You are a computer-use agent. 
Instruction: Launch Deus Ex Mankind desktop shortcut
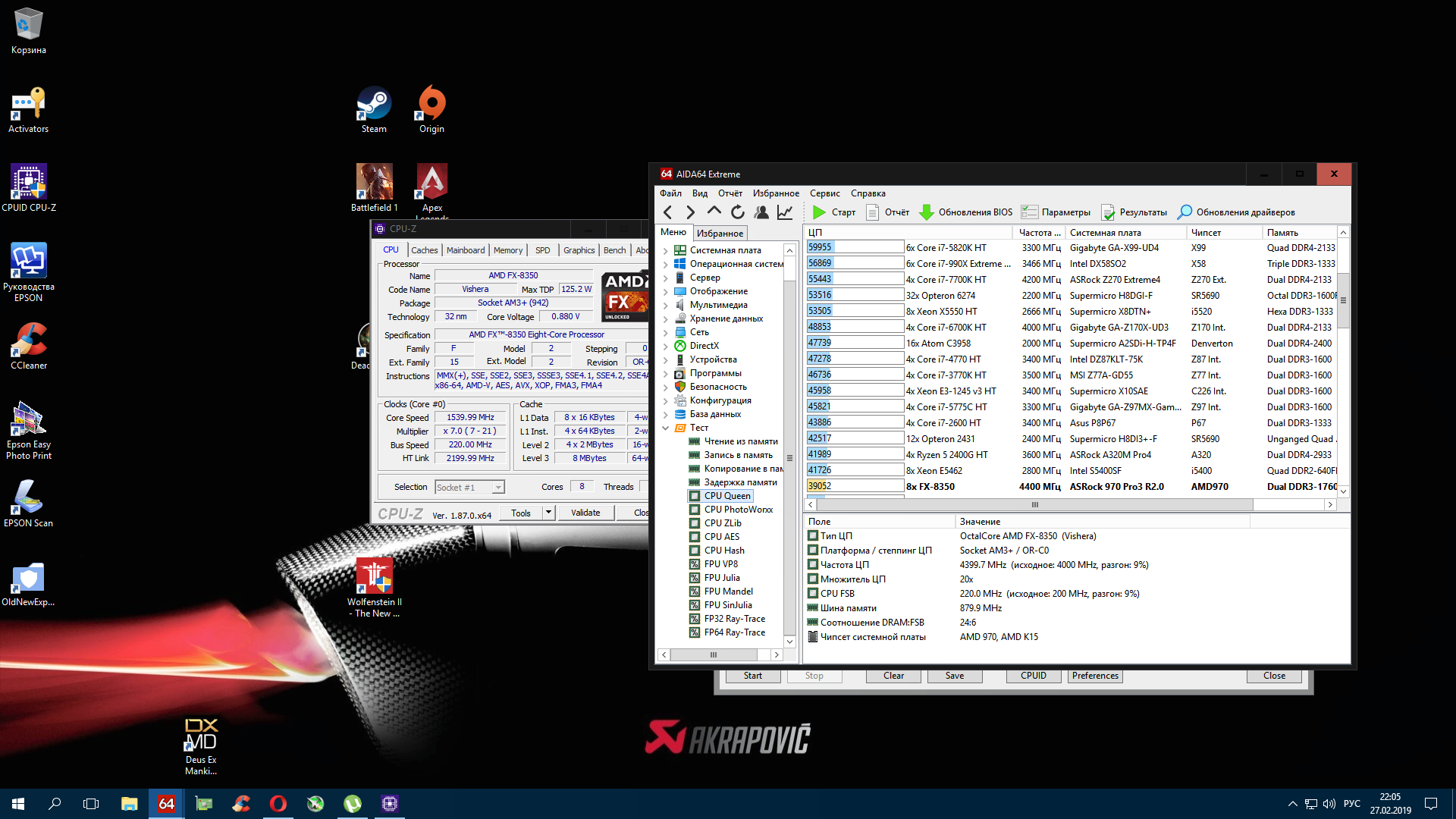[201, 746]
